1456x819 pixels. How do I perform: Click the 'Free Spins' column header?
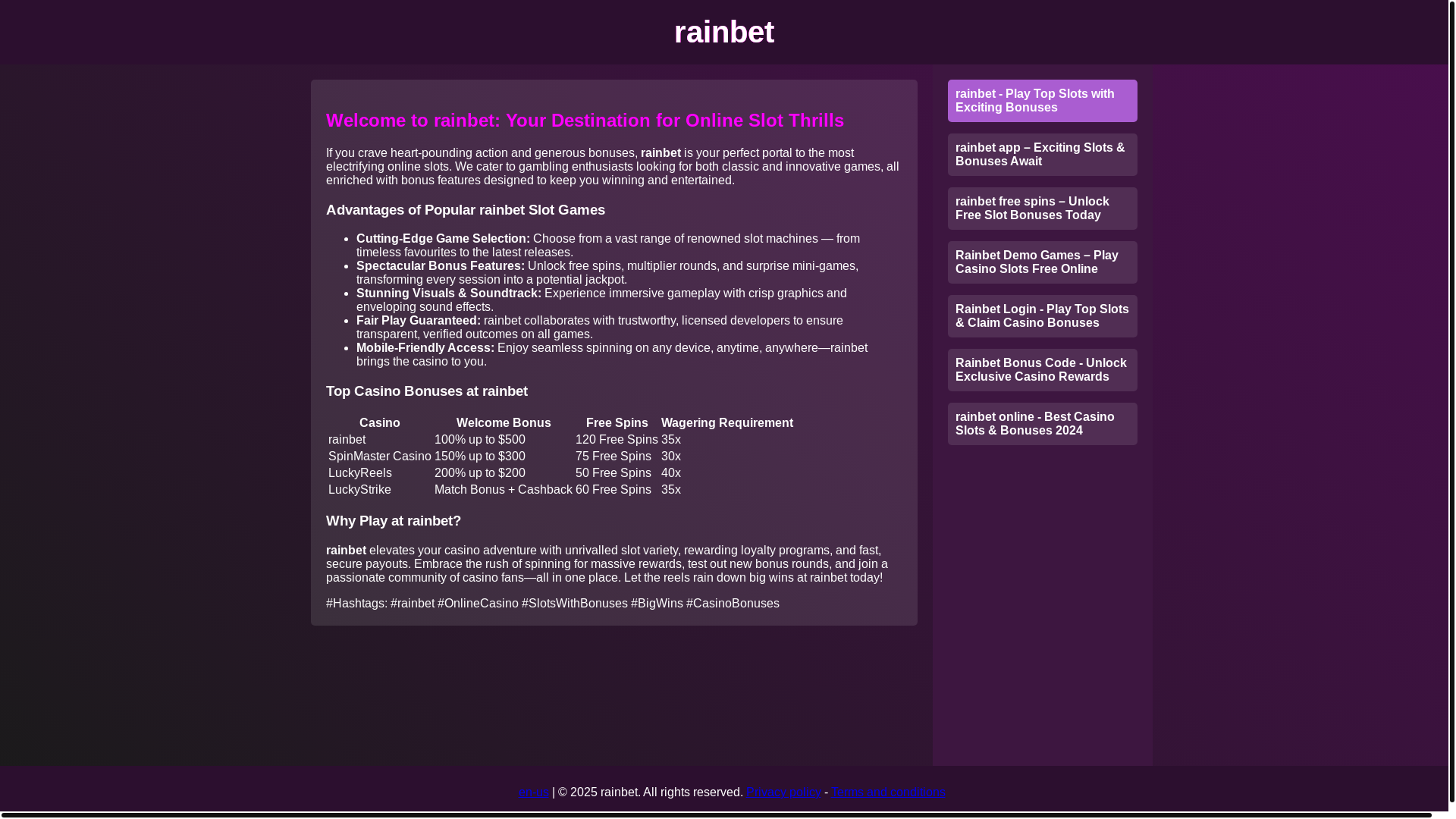617,423
